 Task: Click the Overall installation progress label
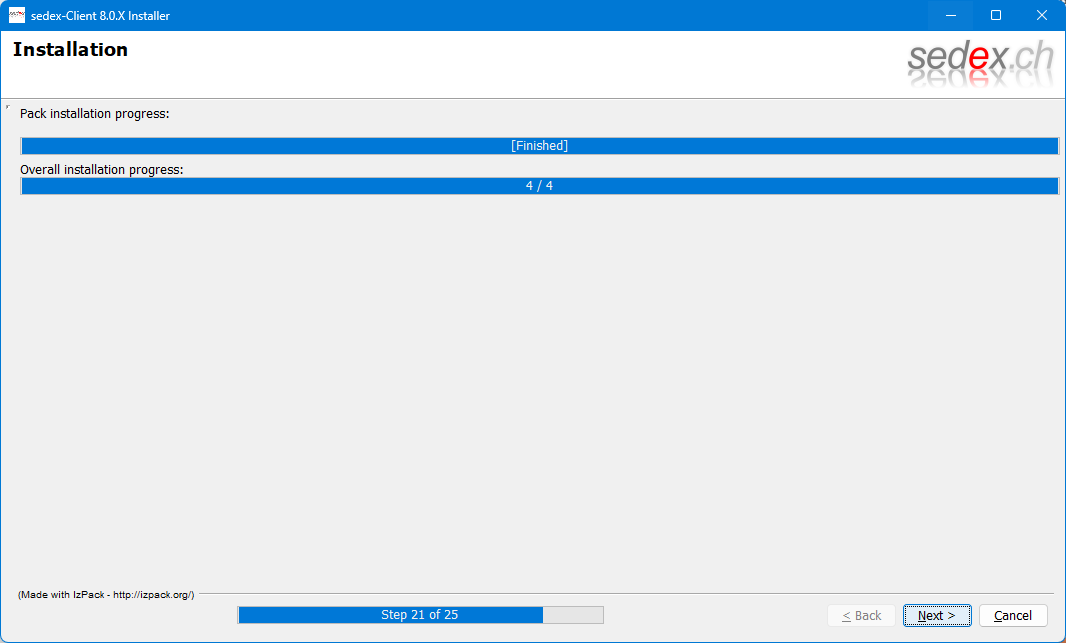(x=102, y=170)
